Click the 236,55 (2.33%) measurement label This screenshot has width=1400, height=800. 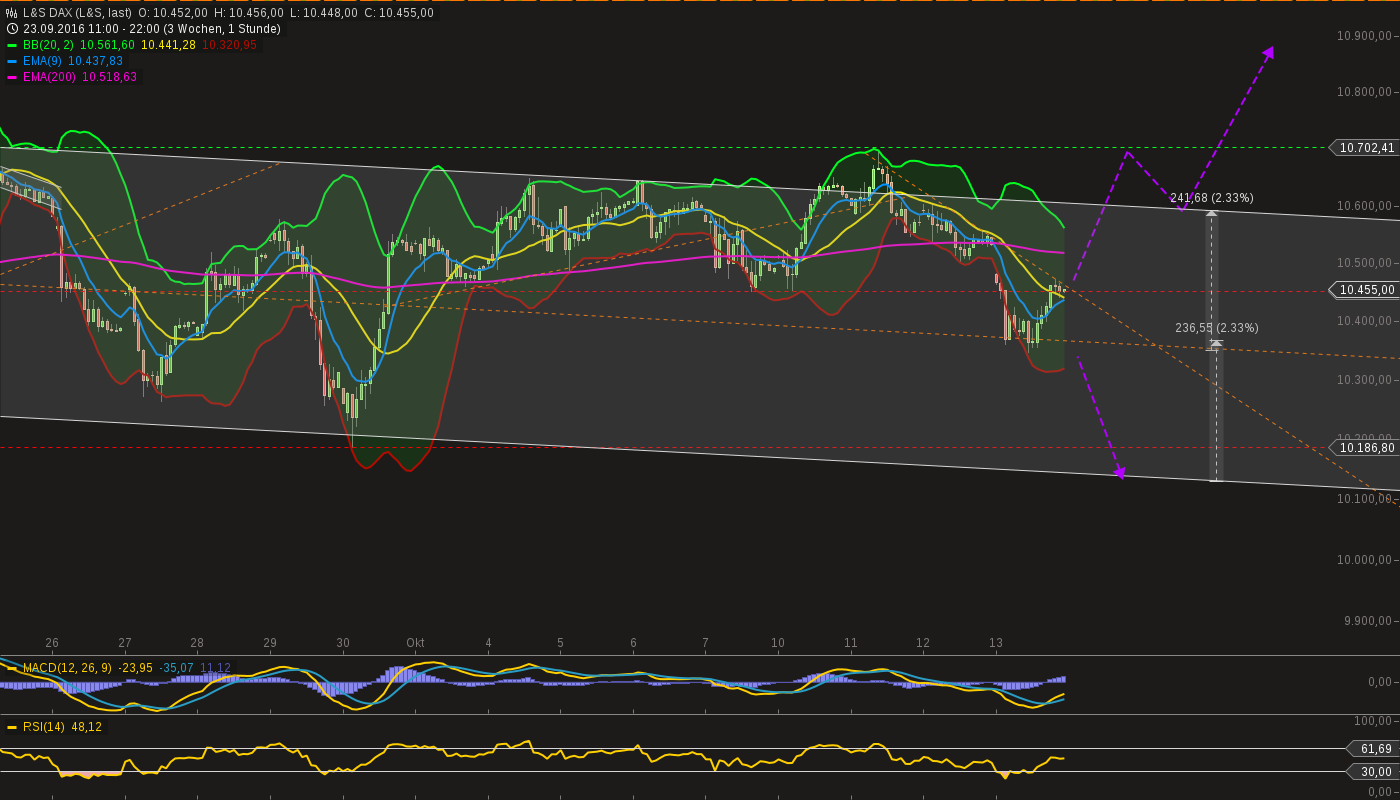pos(1217,328)
